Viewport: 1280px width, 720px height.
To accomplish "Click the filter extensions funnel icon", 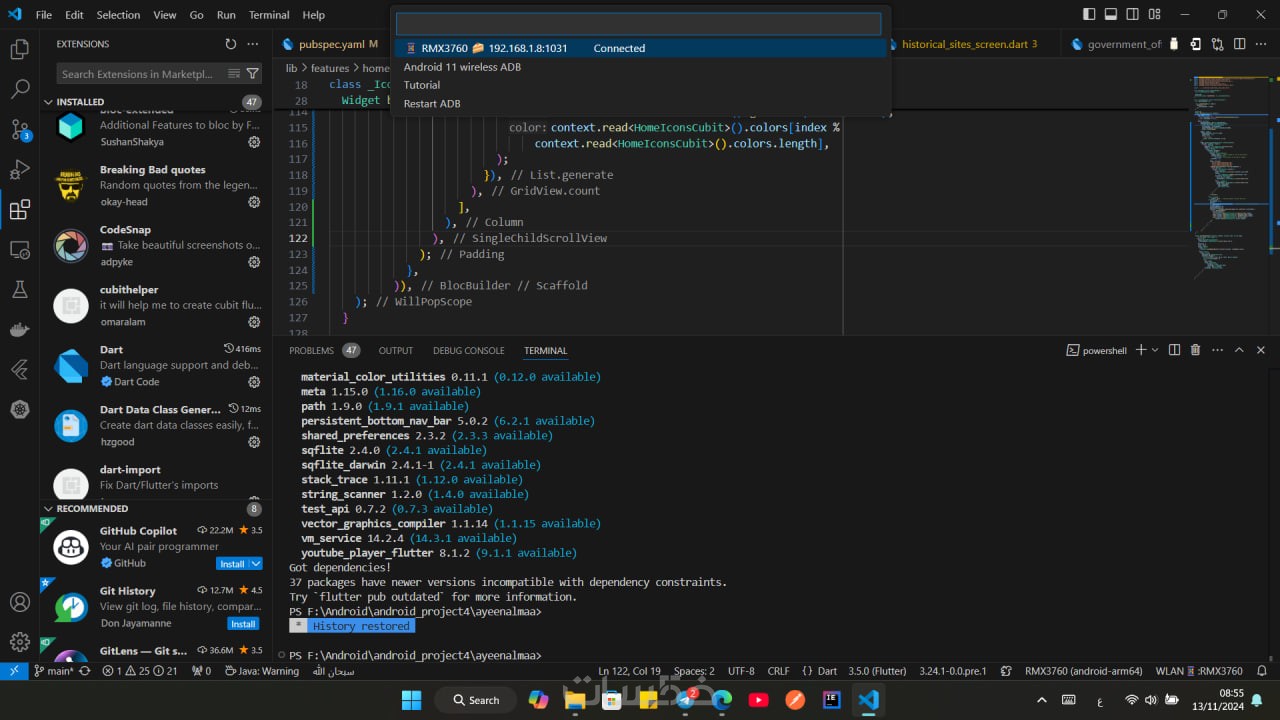I will pyautogui.click(x=253, y=74).
